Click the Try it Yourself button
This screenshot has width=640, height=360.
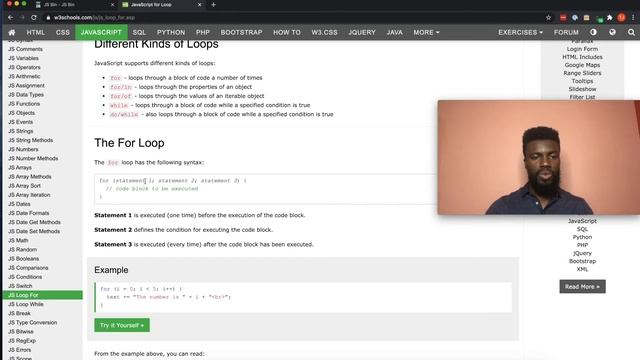[122, 325]
